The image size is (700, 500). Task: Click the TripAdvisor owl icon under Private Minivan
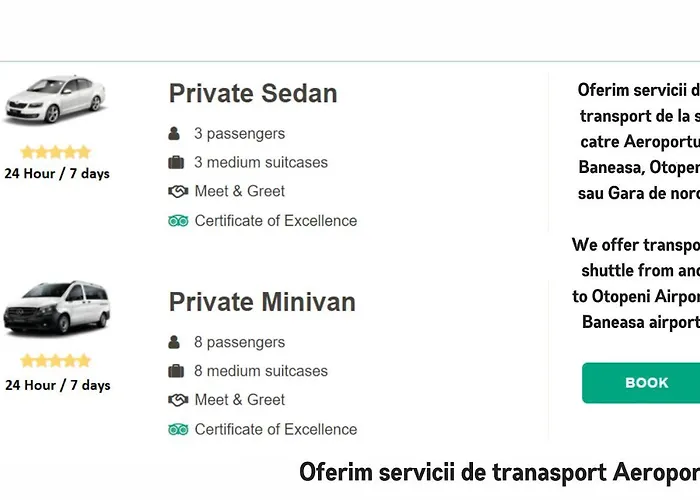click(x=178, y=429)
